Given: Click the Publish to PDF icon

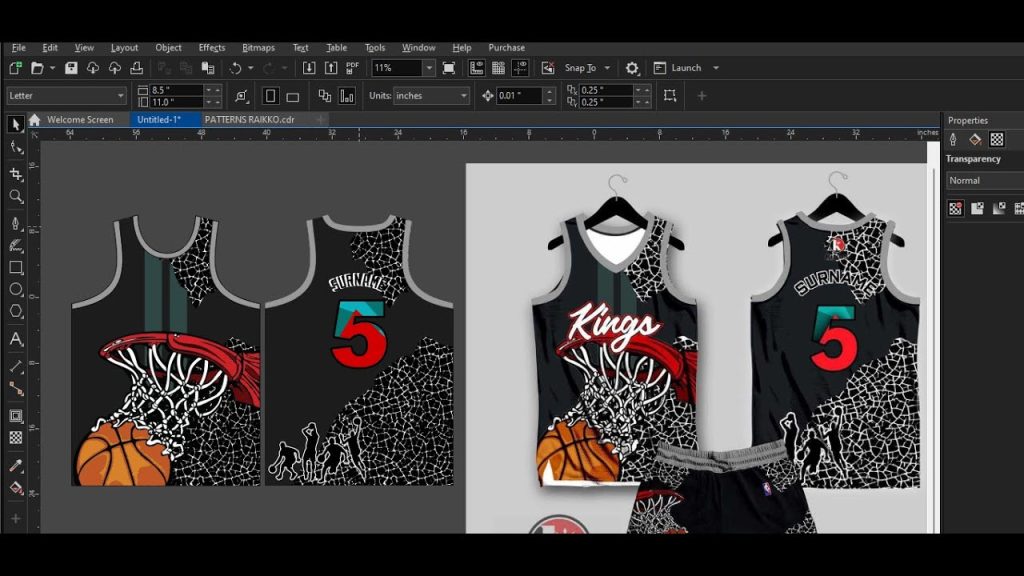Looking at the screenshot, I should 353,68.
